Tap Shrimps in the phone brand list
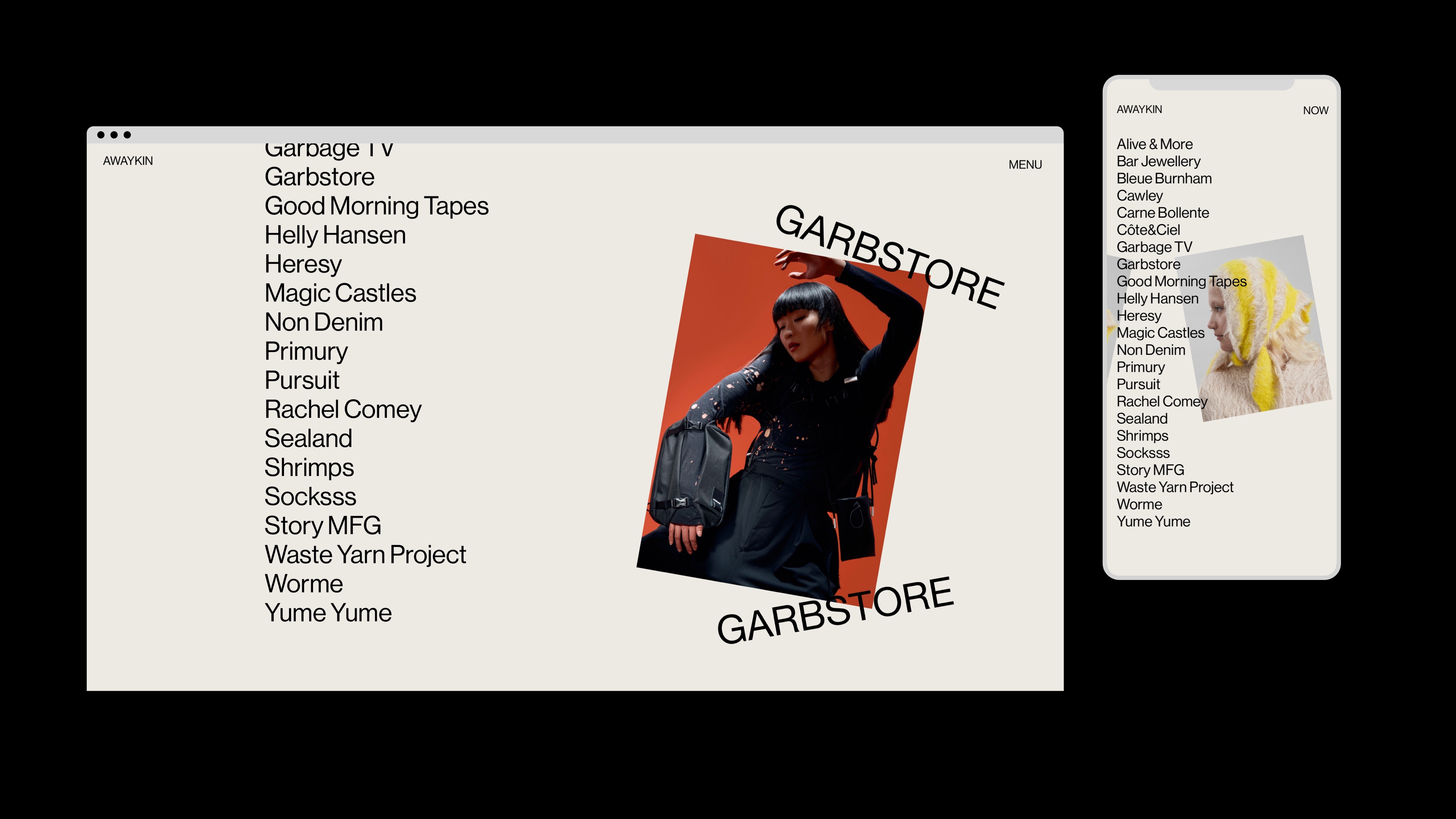 pos(1142,436)
